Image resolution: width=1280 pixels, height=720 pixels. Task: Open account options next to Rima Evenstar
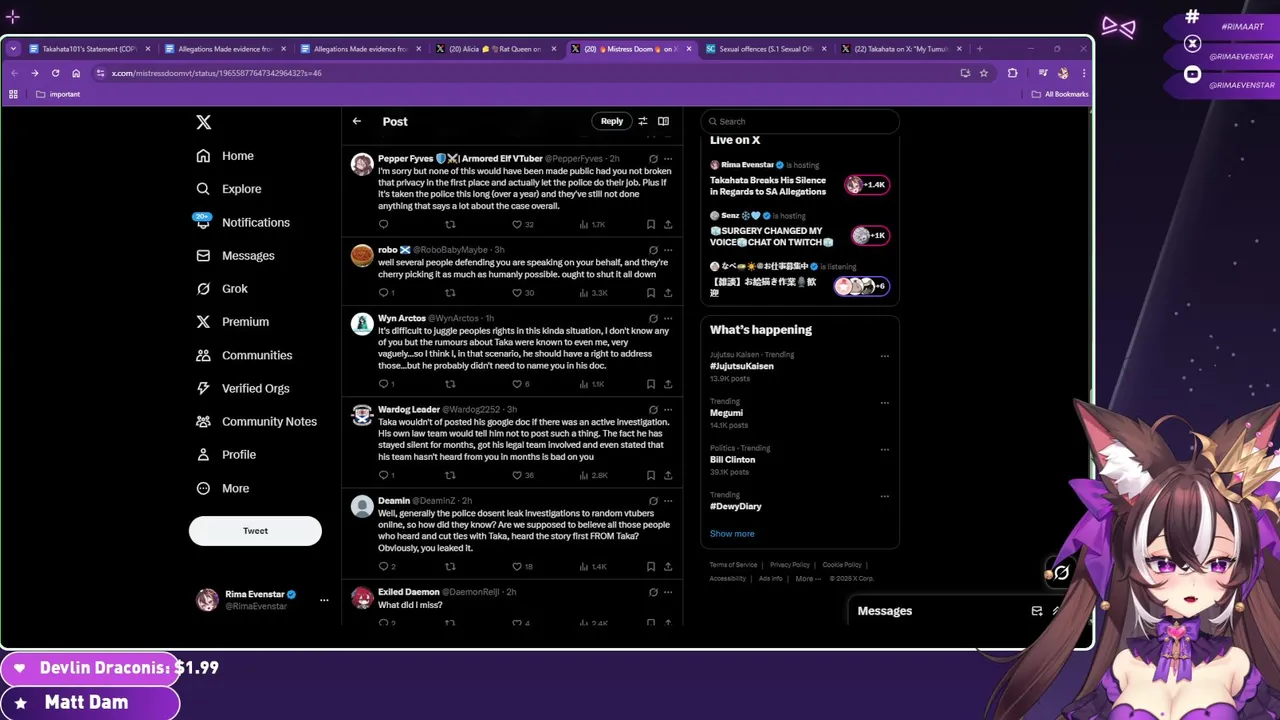pyautogui.click(x=324, y=600)
